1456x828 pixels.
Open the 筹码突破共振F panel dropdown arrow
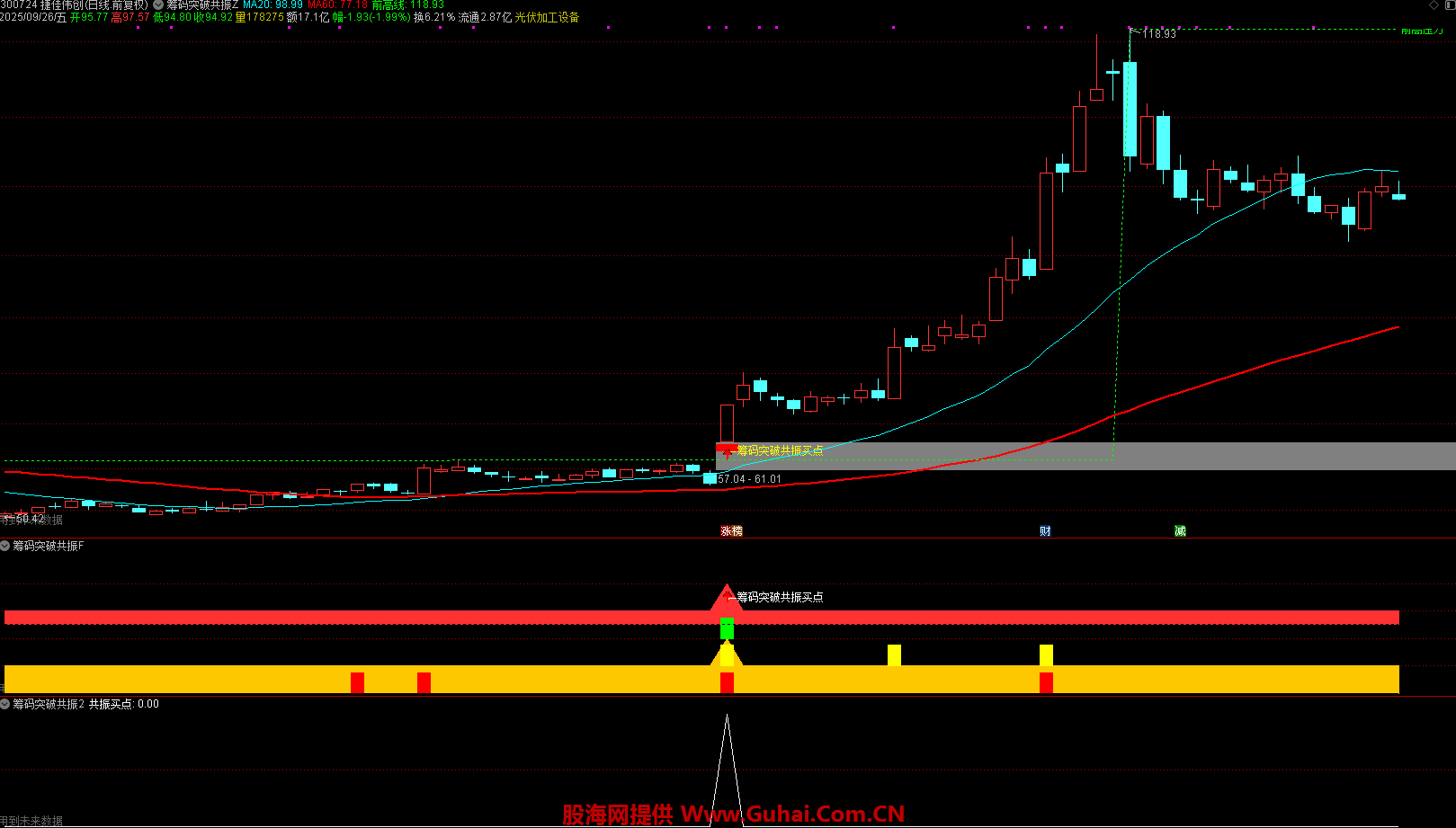point(5,546)
